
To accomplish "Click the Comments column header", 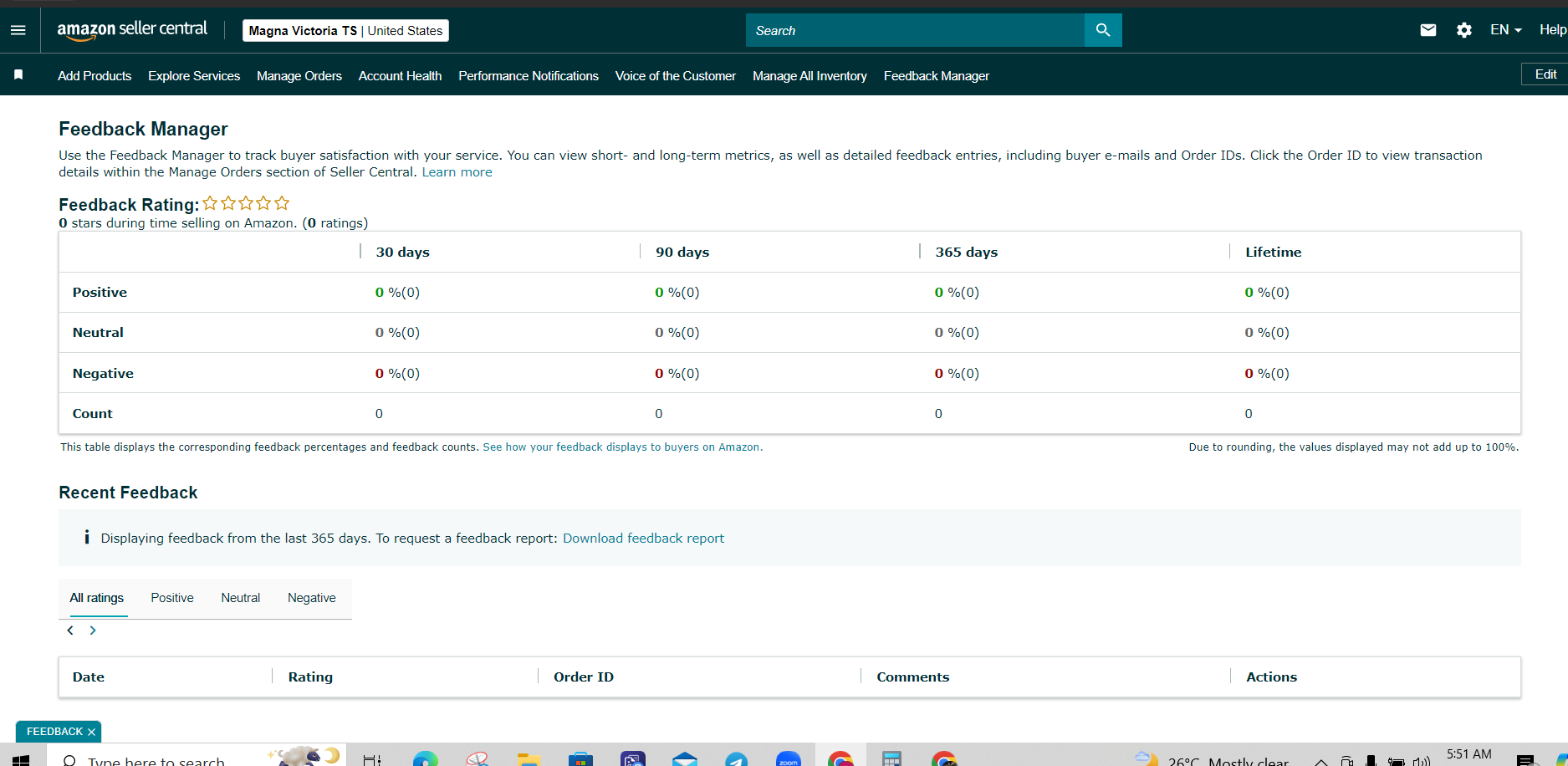I will click(x=912, y=677).
